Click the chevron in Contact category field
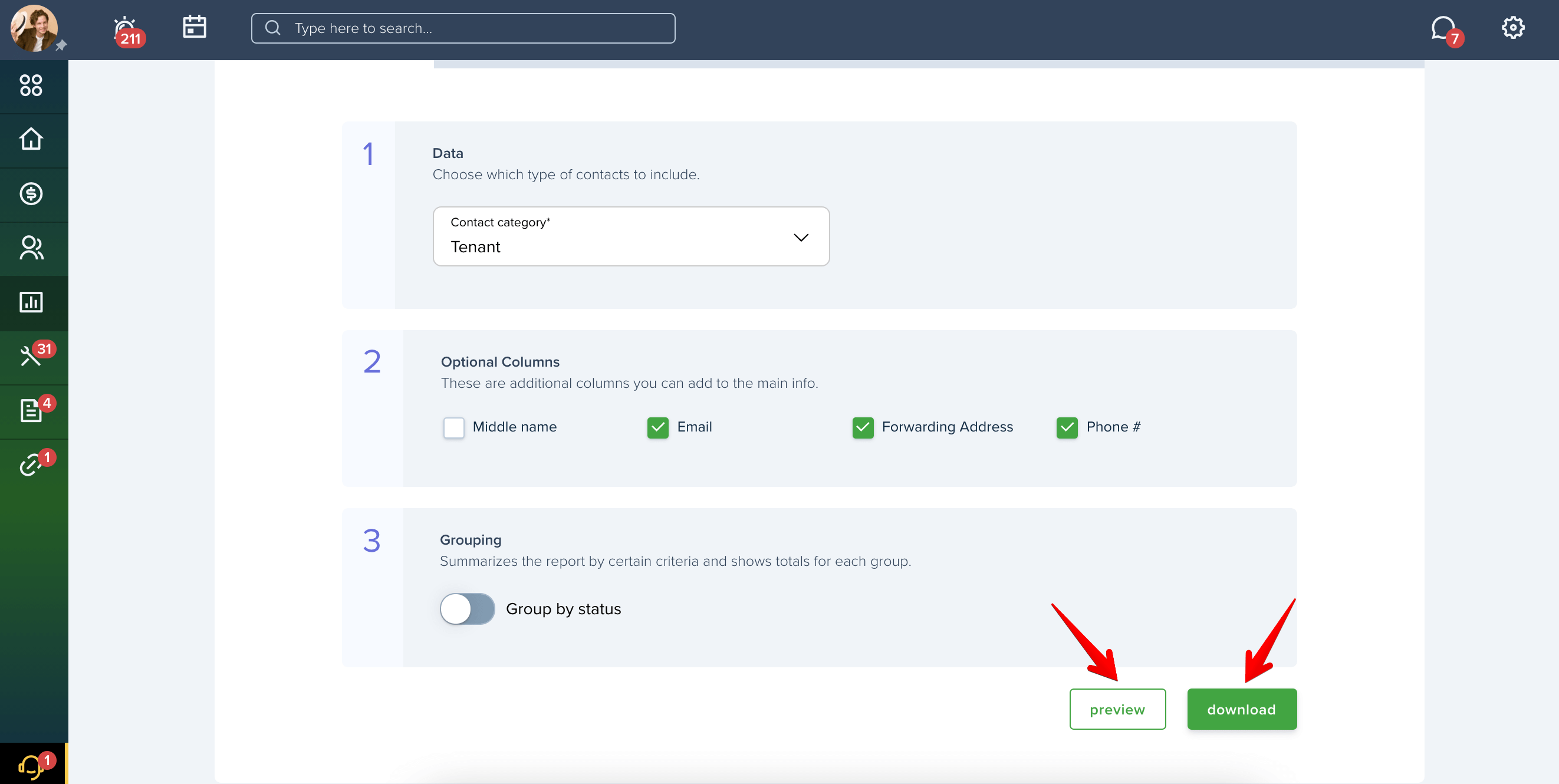Viewport: 1559px width, 784px height. tap(801, 238)
